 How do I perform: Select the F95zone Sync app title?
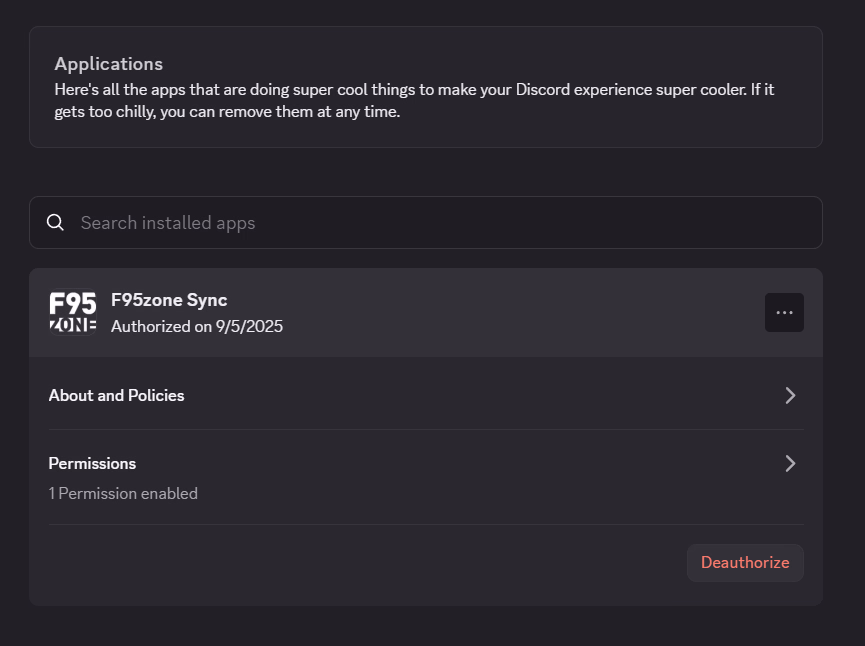(x=169, y=300)
